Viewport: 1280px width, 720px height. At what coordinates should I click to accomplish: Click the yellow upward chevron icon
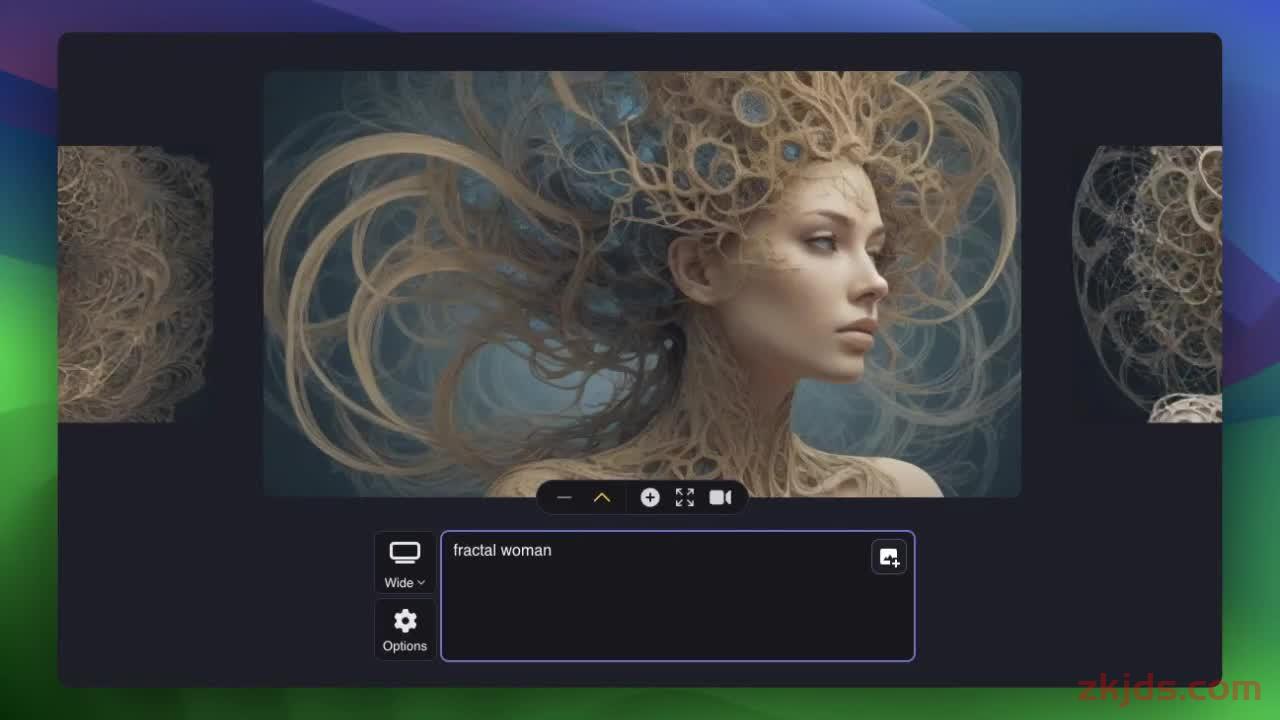602,497
